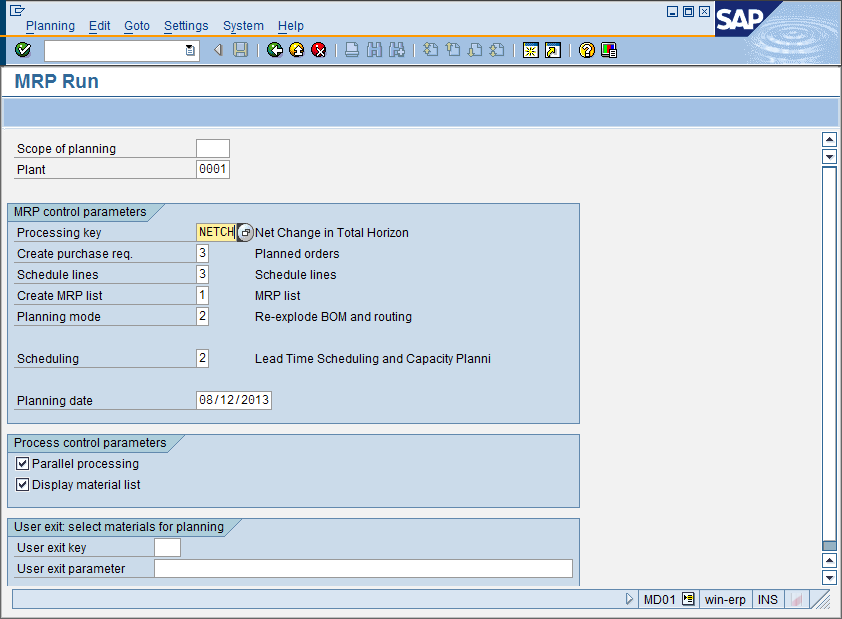842x619 pixels.
Task: Toggle the Parallel processing checkbox
Action: pyautogui.click(x=23, y=464)
